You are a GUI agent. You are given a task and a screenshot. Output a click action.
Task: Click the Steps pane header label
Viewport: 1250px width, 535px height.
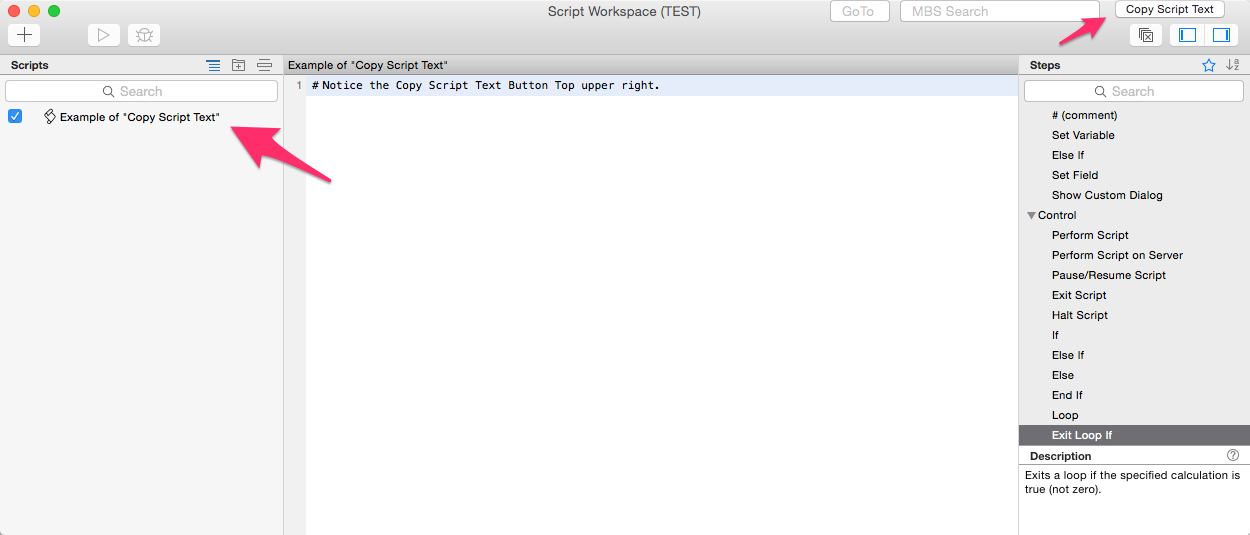(x=1044, y=65)
